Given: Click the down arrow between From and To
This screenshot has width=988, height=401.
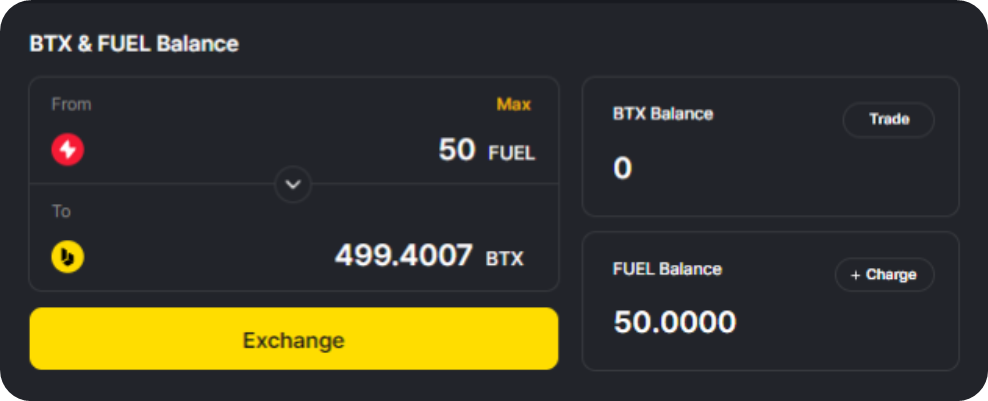Looking at the screenshot, I should click(x=293, y=184).
